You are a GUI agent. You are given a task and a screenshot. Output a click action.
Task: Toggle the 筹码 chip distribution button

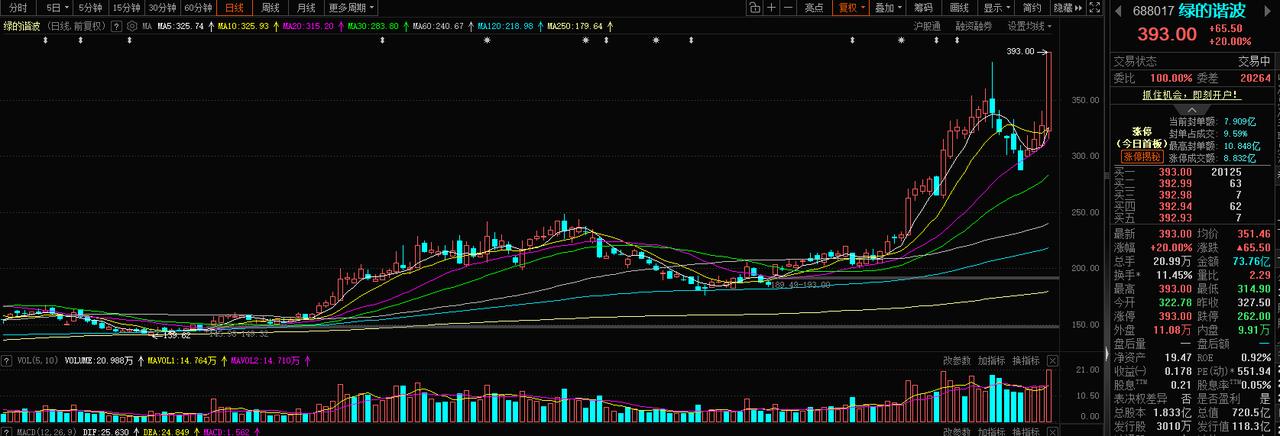(923, 7)
